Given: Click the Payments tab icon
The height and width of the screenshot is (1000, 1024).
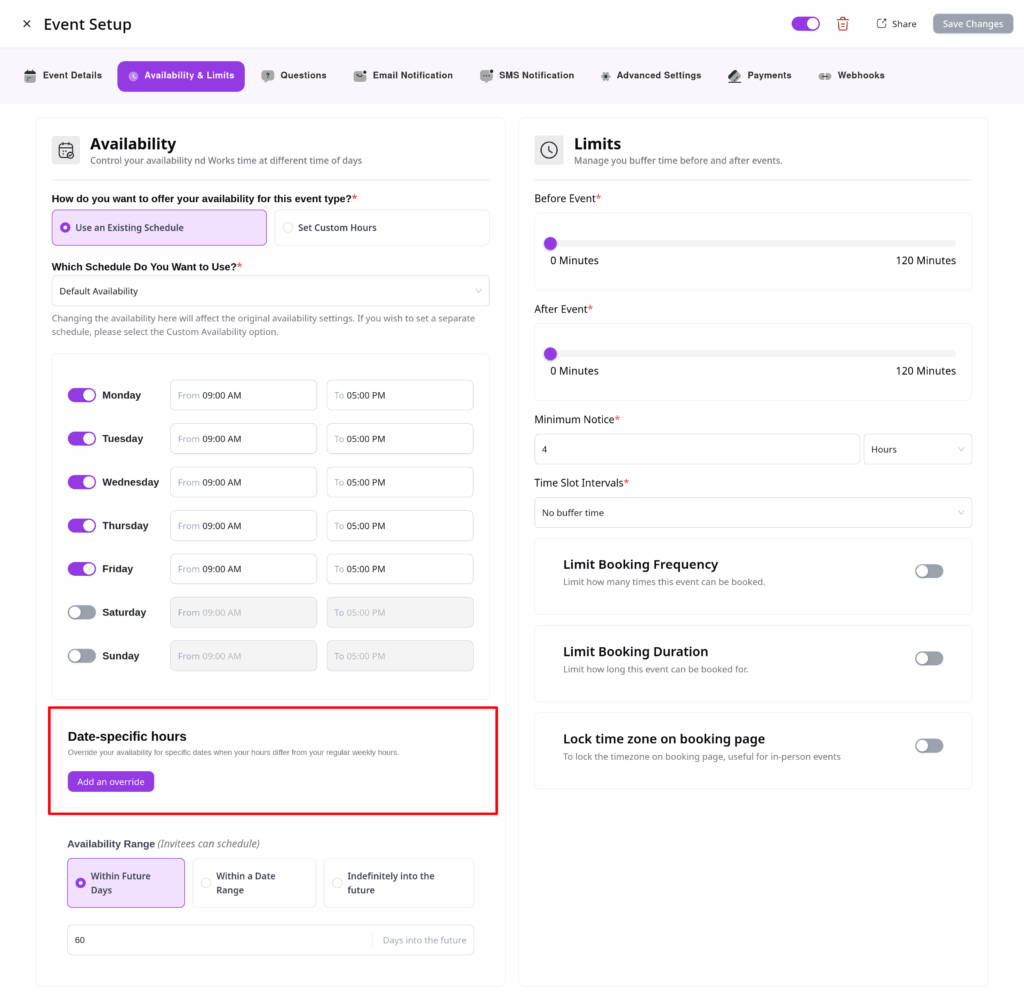Looking at the screenshot, I should (x=735, y=76).
